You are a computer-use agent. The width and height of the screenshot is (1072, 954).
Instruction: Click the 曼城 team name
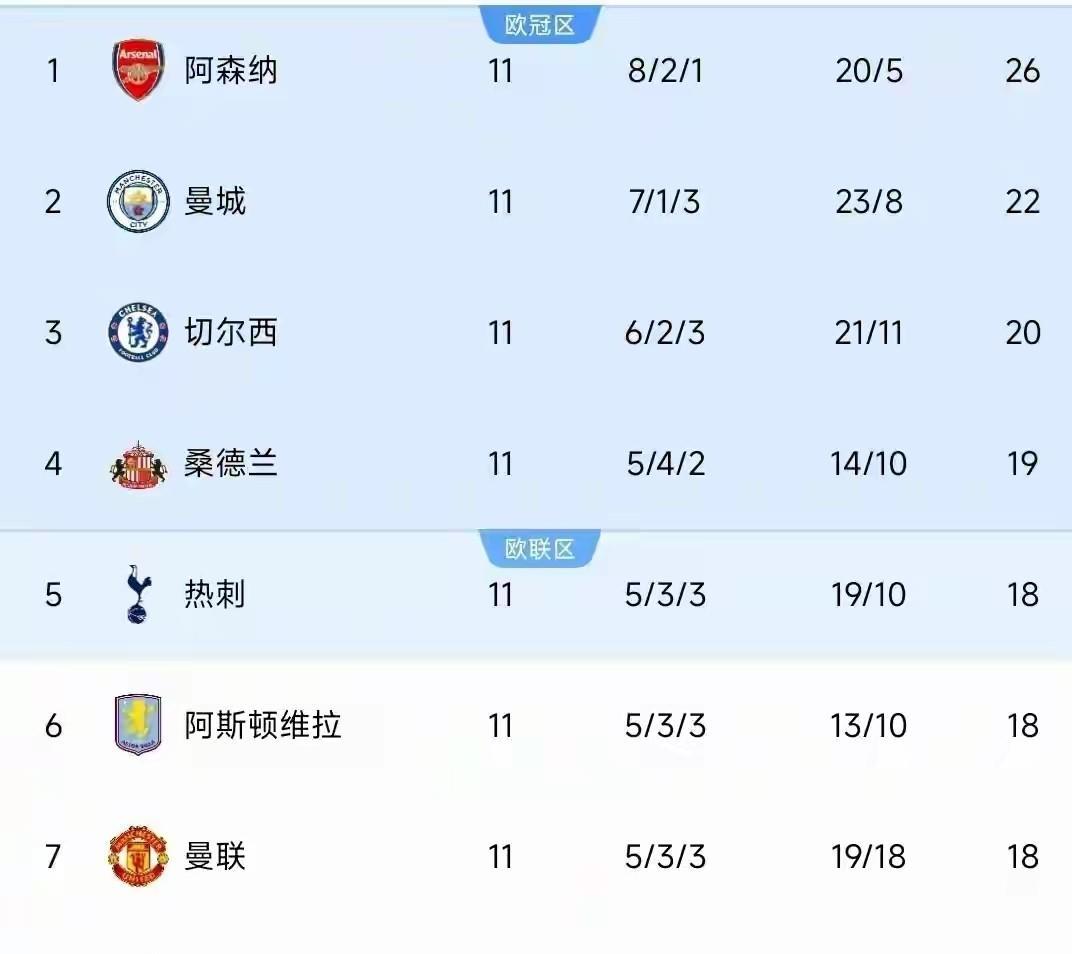pos(214,202)
